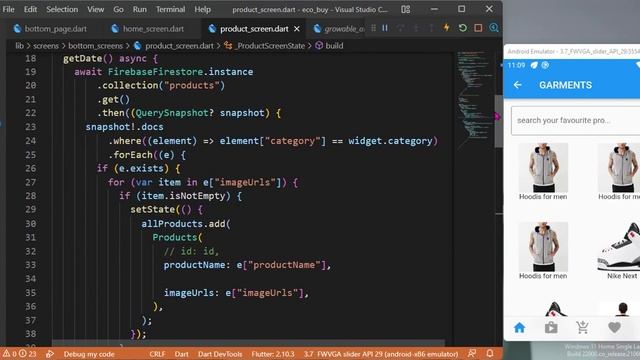This screenshot has height=360, width=640.
Task: Click the editor horizontal scrollbar
Action: (x=248, y=343)
